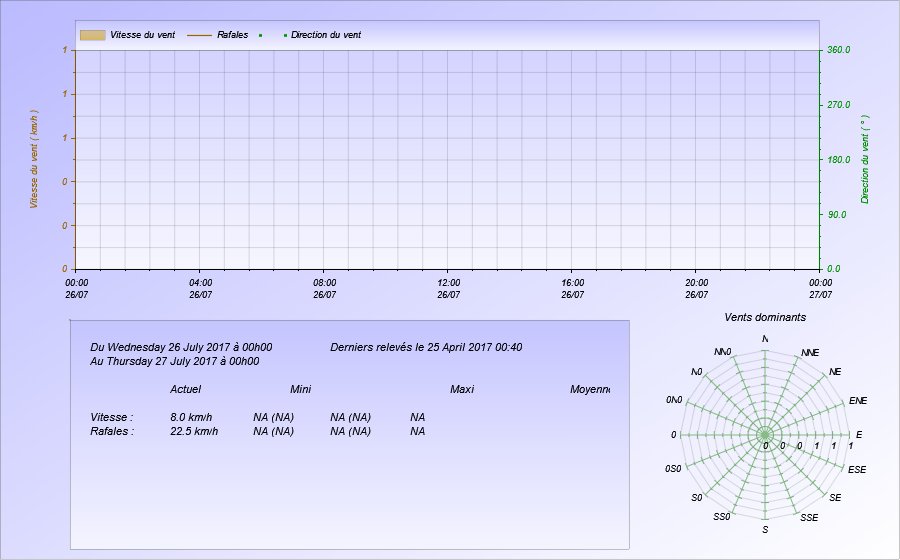Image resolution: width=900 pixels, height=560 pixels.
Task: Click the 'SSE' compass label
Action: [809, 518]
